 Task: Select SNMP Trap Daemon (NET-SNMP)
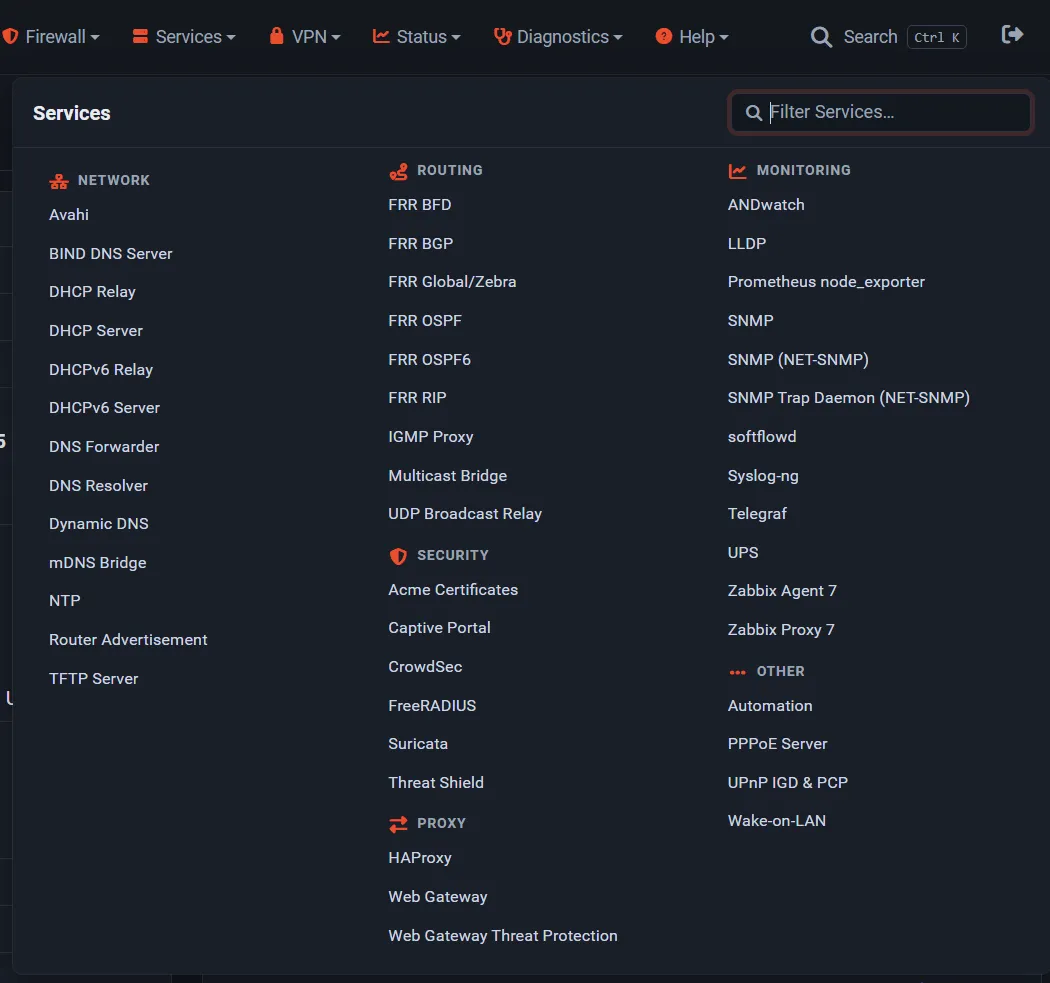click(848, 398)
